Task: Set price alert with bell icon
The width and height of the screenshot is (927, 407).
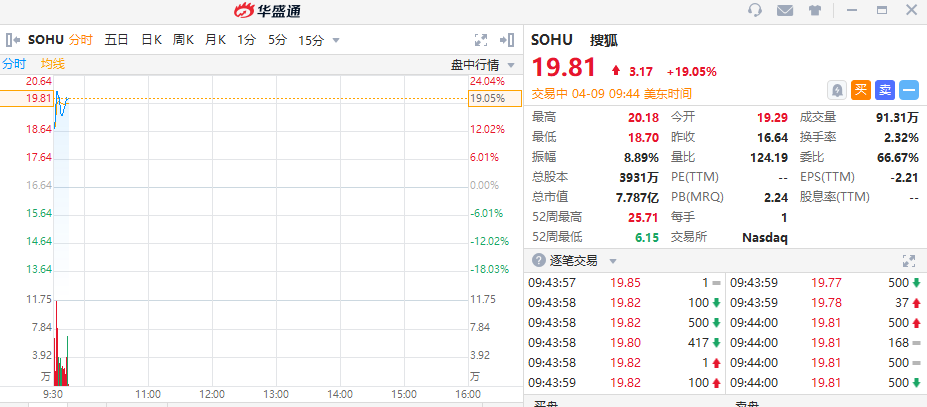Action: pos(837,90)
